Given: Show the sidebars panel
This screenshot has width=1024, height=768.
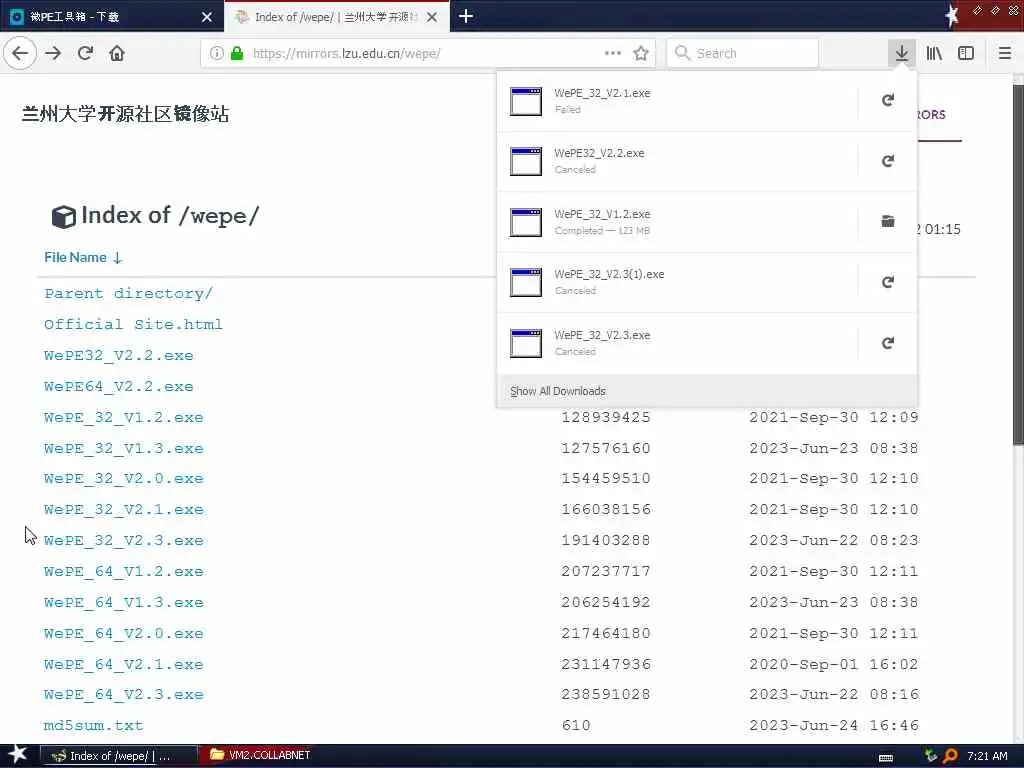Looking at the screenshot, I should coord(966,53).
